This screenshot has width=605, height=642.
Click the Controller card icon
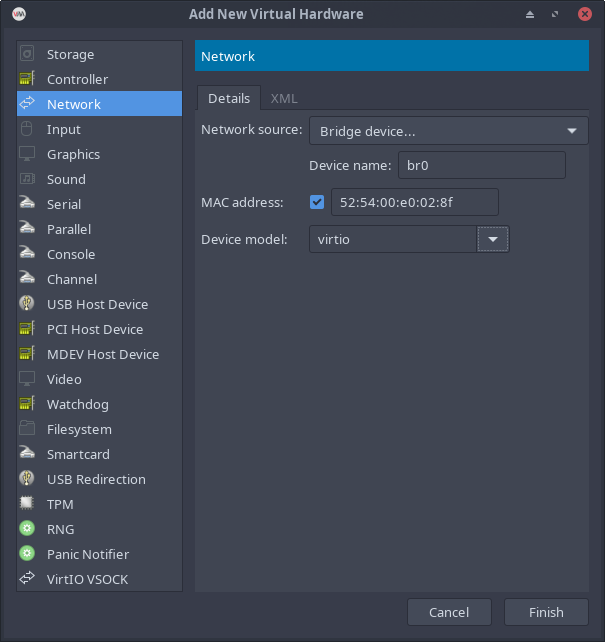pyautogui.click(x=27, y=79)
